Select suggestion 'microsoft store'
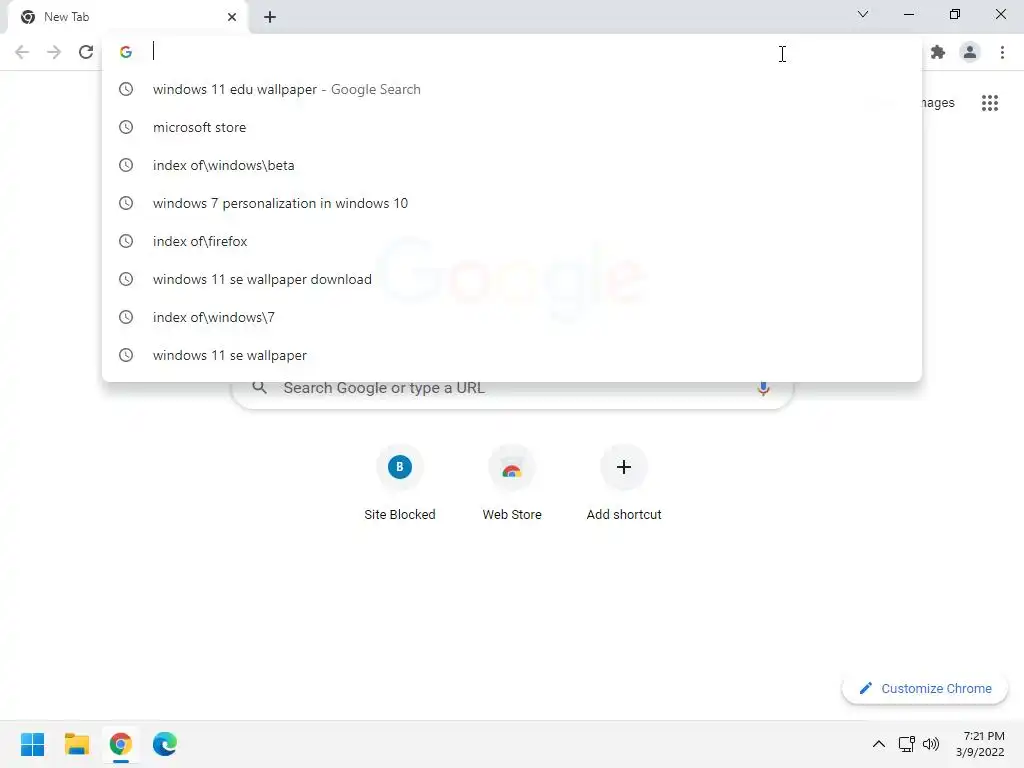 pos(512,127)
